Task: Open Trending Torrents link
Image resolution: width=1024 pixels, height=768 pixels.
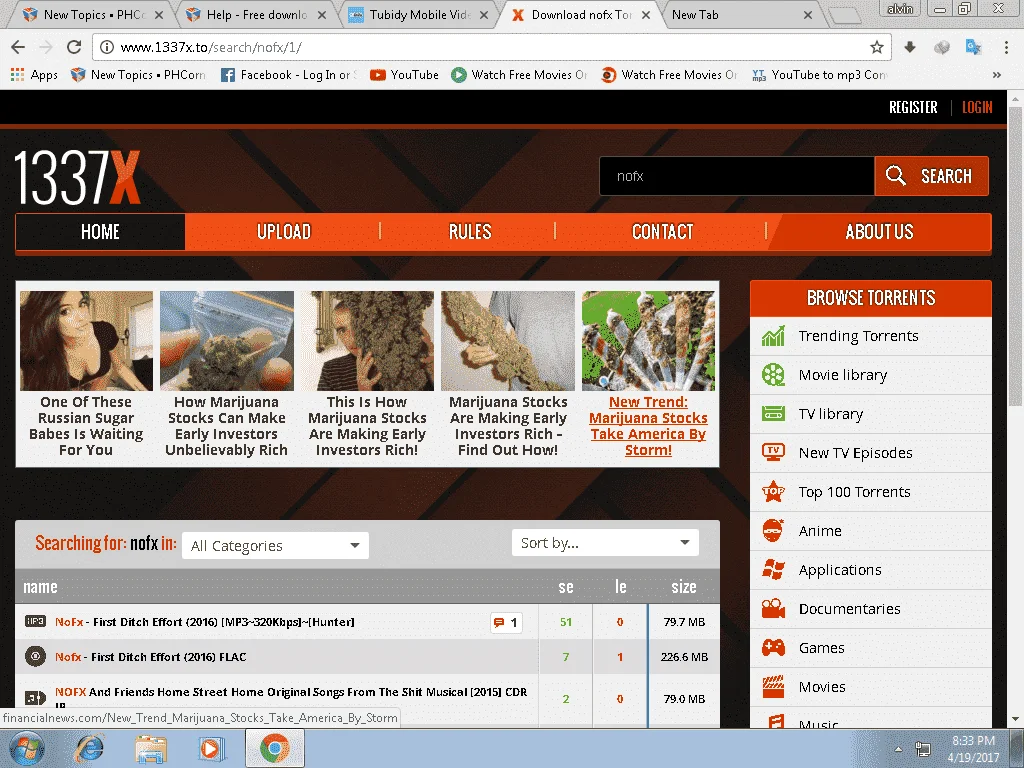Action: pyautogui.click(x=858, y=336)
